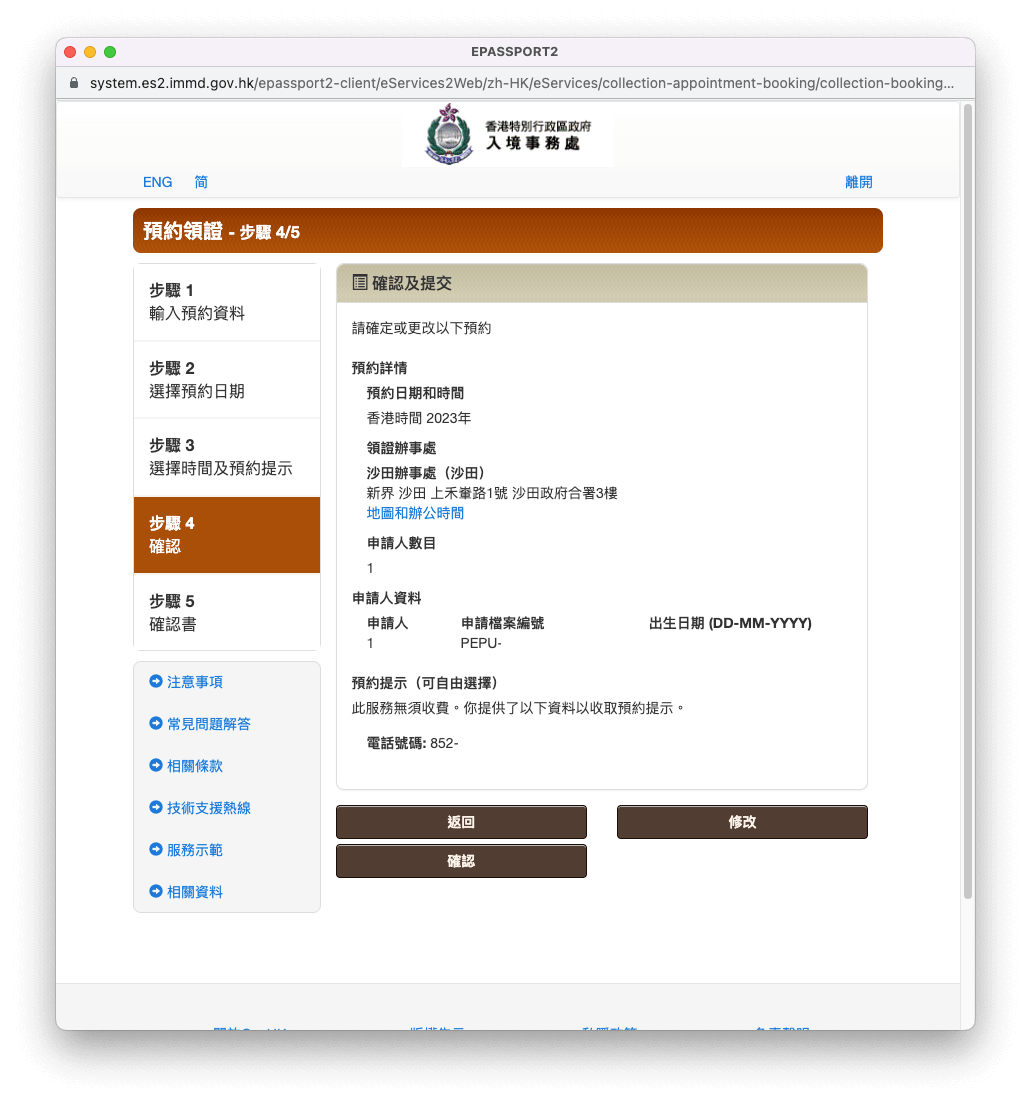Click the 申請人資料 heading
The height and width of the screenshot is (1104, 1031).
(387, 598)
